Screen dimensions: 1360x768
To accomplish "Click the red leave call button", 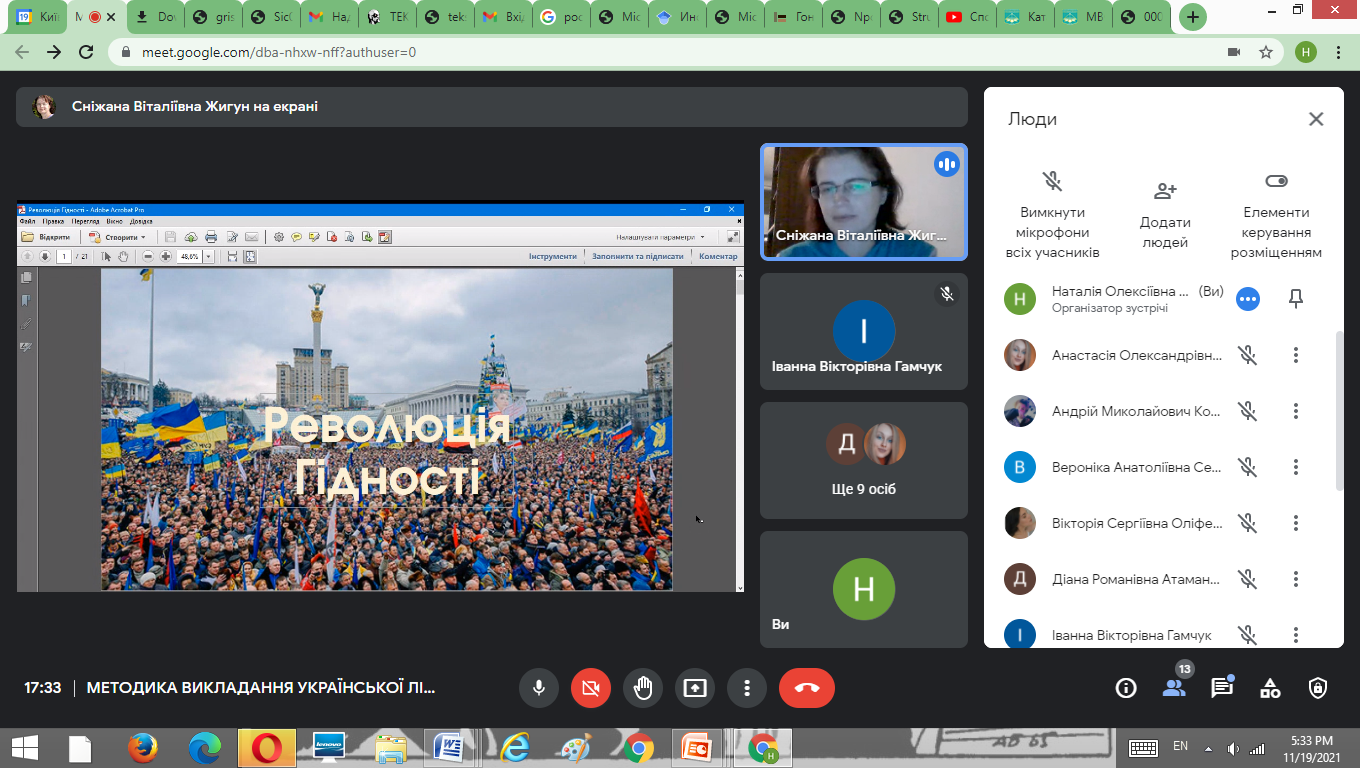I will [806, 688].
